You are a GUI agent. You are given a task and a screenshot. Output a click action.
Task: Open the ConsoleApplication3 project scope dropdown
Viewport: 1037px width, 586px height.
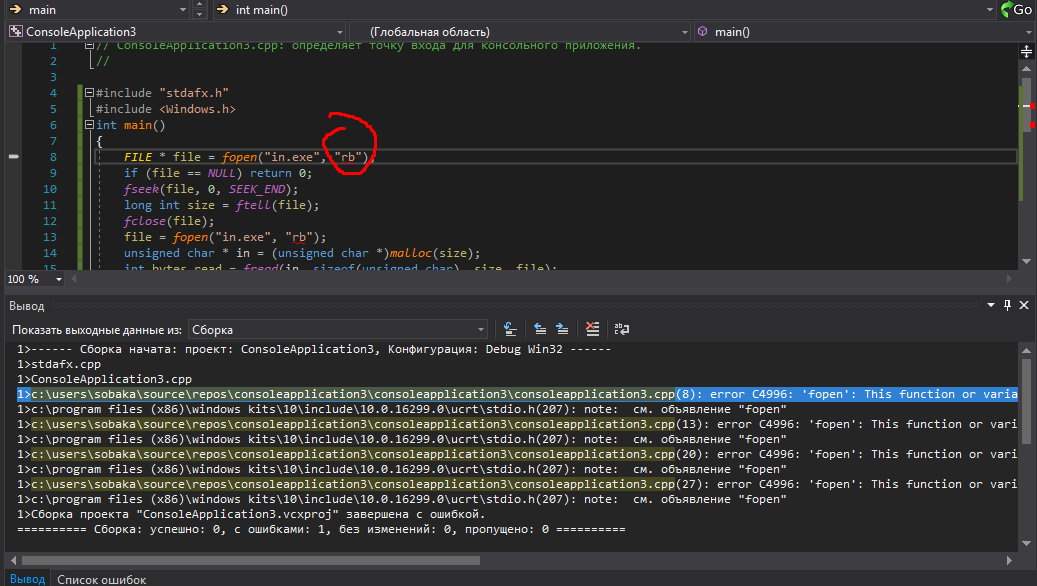coord(339,32)
